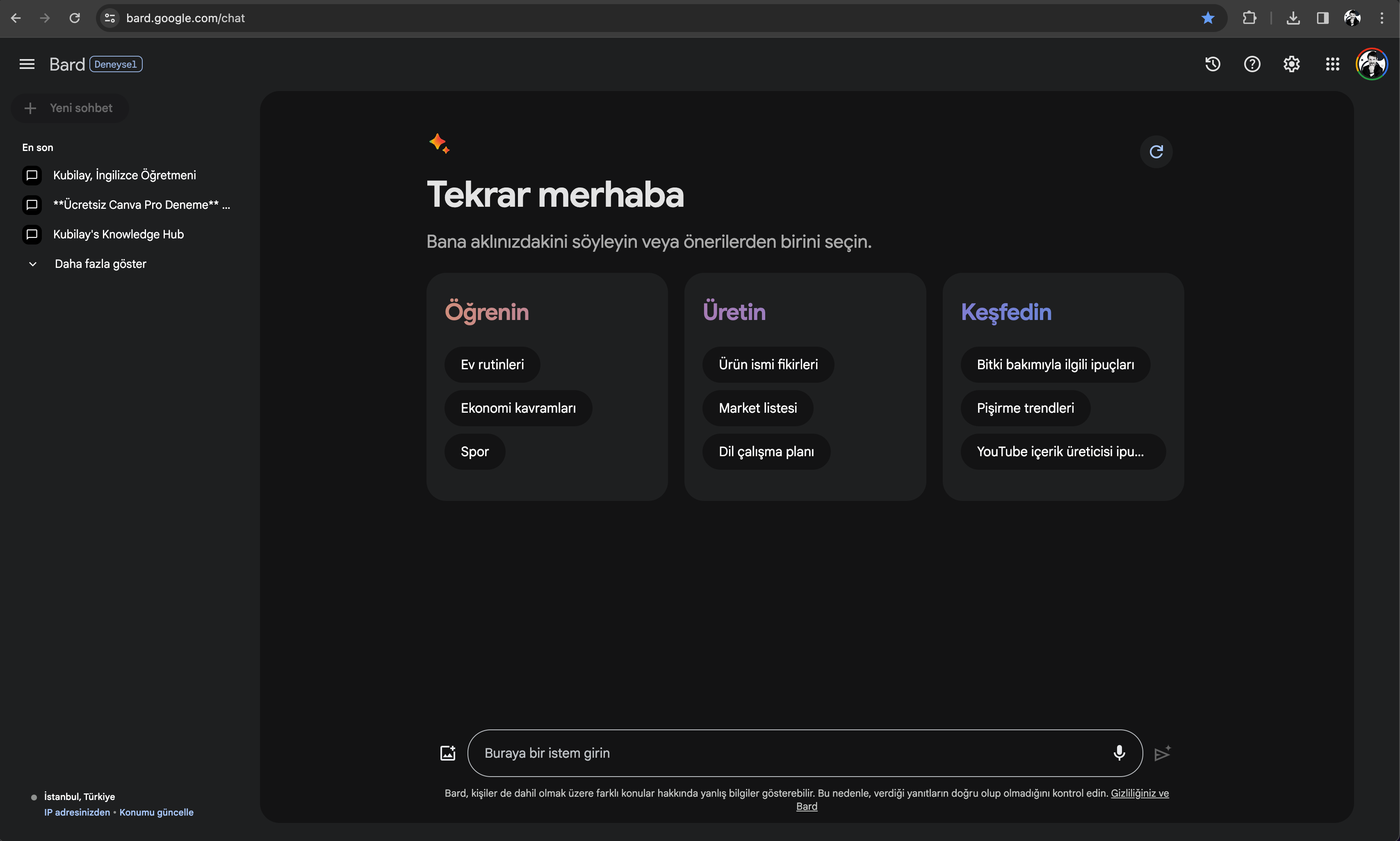Screen dimensions: 1400x841
Task: Open Bard activity history icon
Action: pos(1213,64)
